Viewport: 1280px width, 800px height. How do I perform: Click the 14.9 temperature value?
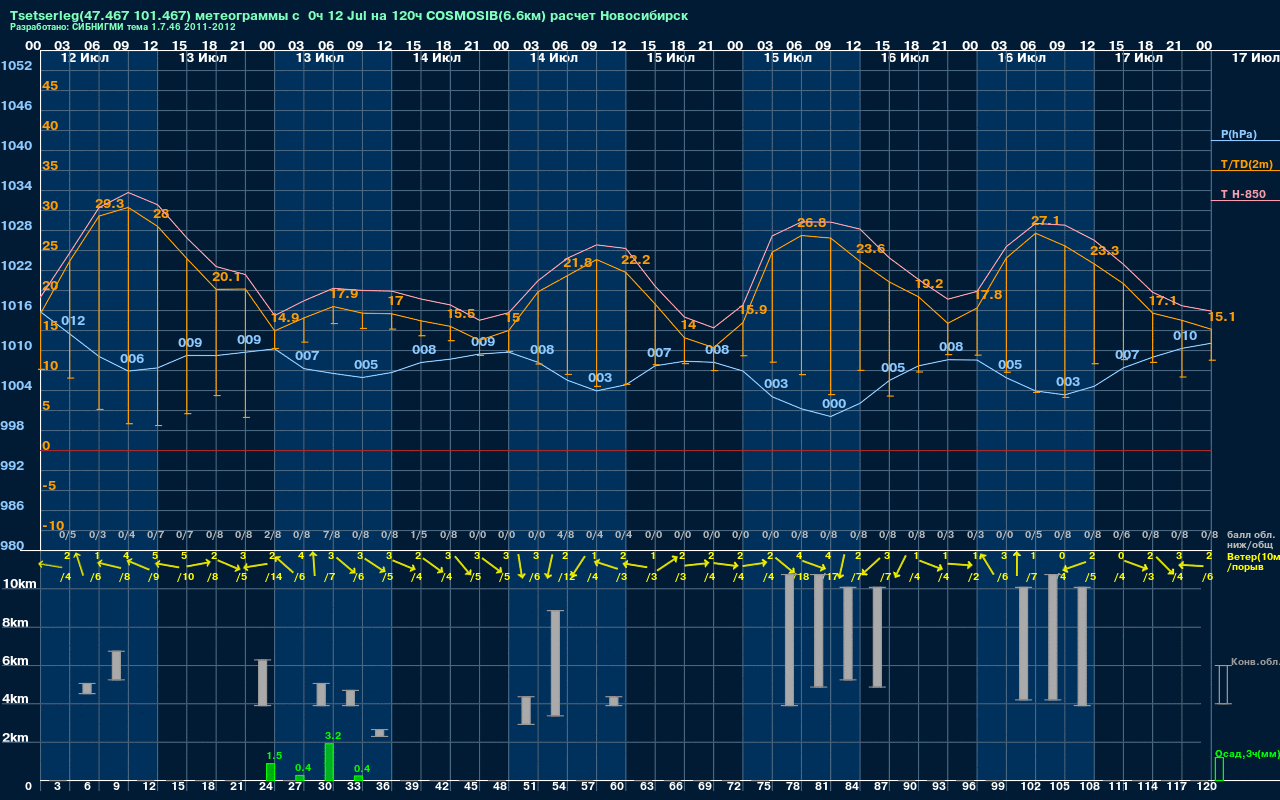tap(285, 318)
